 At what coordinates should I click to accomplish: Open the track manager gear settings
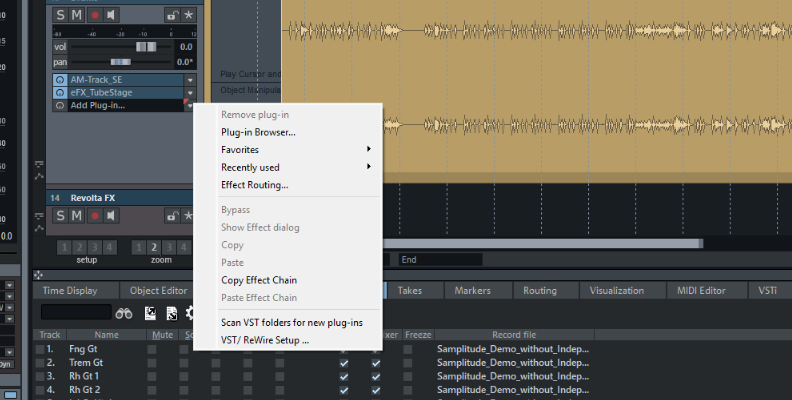190,314
